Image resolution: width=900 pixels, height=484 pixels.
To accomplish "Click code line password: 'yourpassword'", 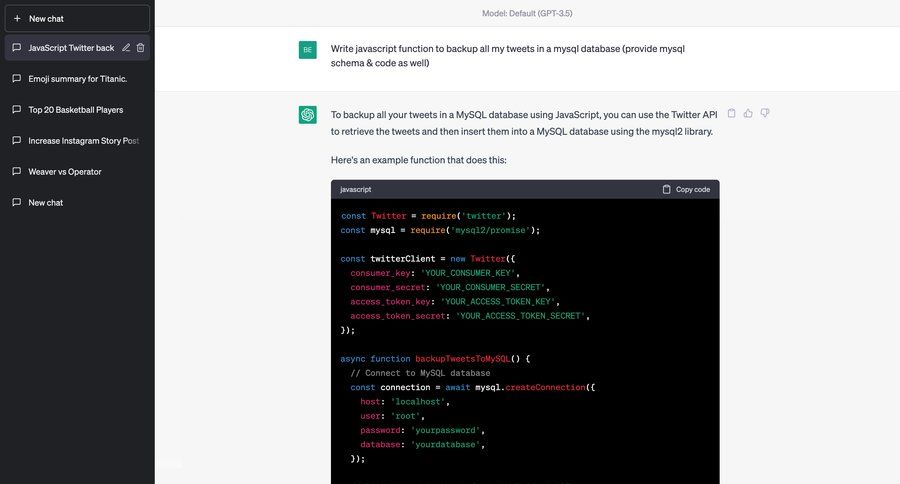I will 422,431.
